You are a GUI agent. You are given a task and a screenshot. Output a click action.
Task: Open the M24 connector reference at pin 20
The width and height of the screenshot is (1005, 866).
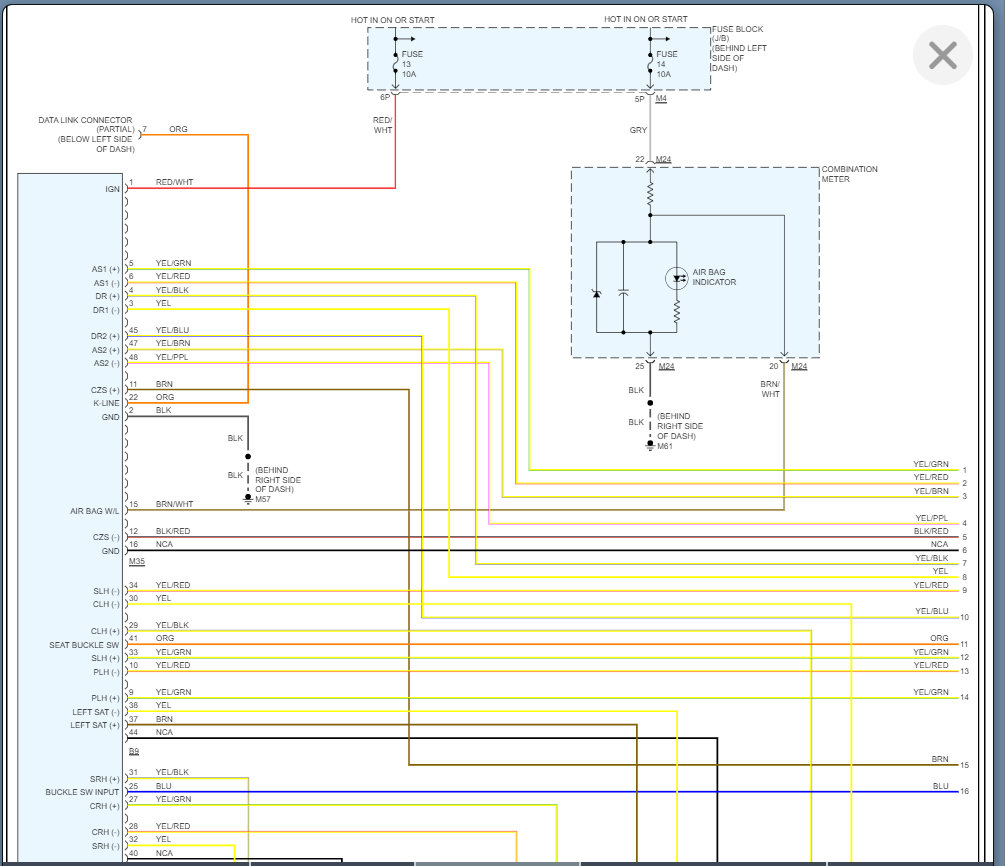tap(799, 366)
